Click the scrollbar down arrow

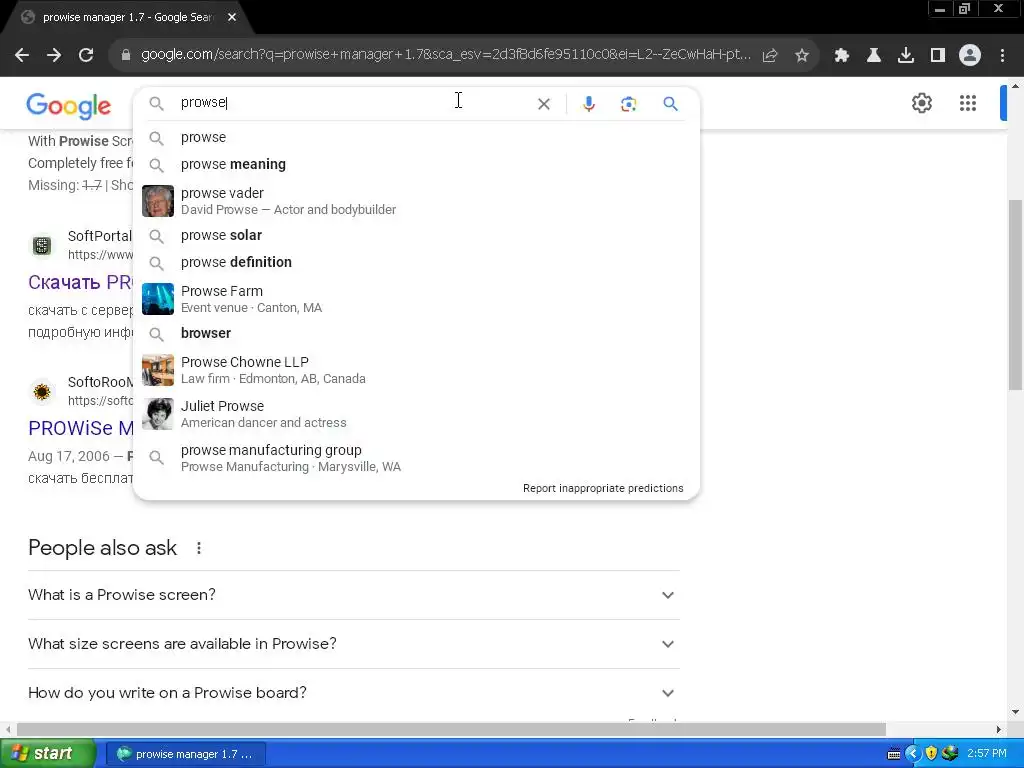[x=1015, y=712]
